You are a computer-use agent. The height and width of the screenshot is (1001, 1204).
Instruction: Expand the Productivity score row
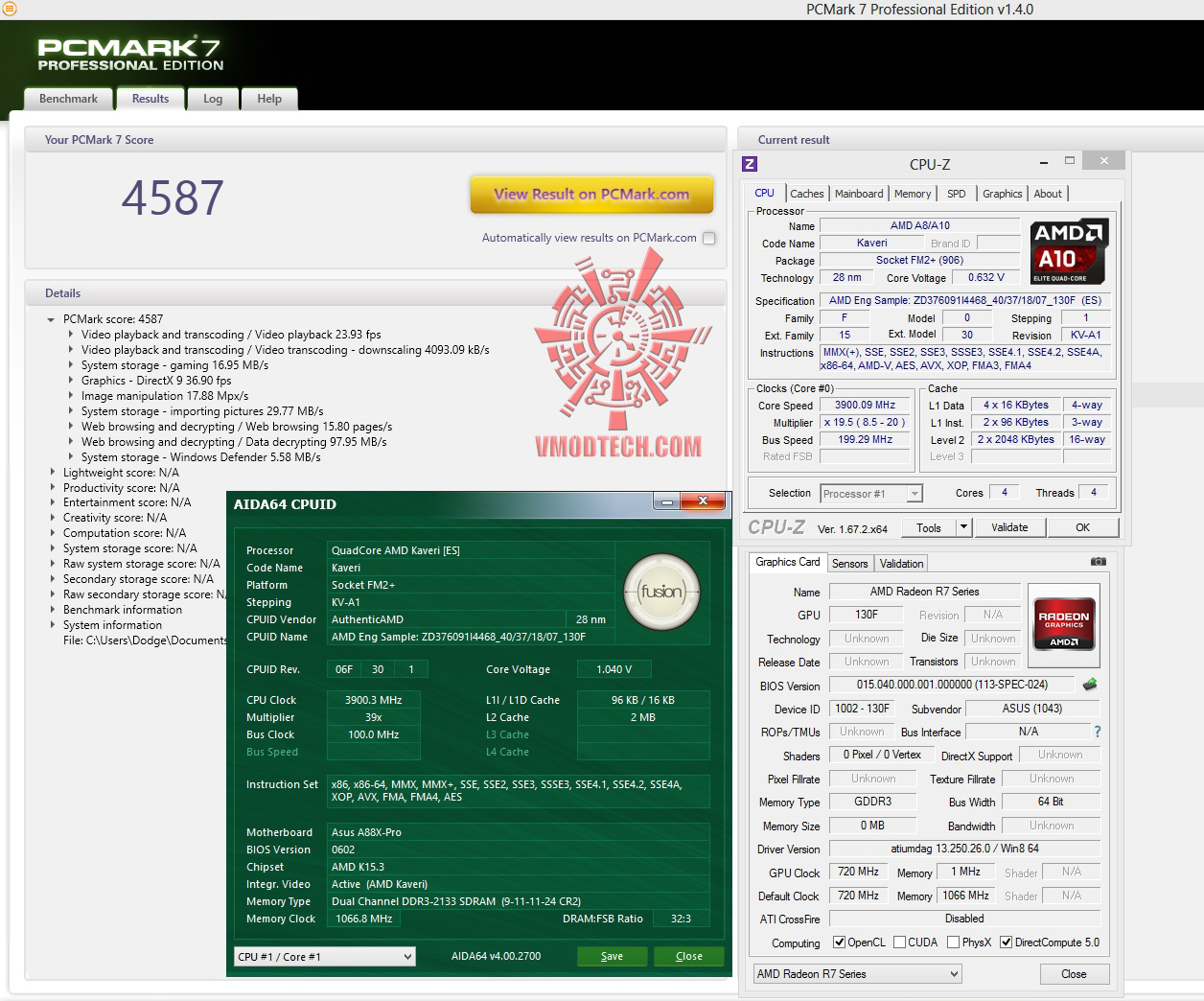point(53,488)
